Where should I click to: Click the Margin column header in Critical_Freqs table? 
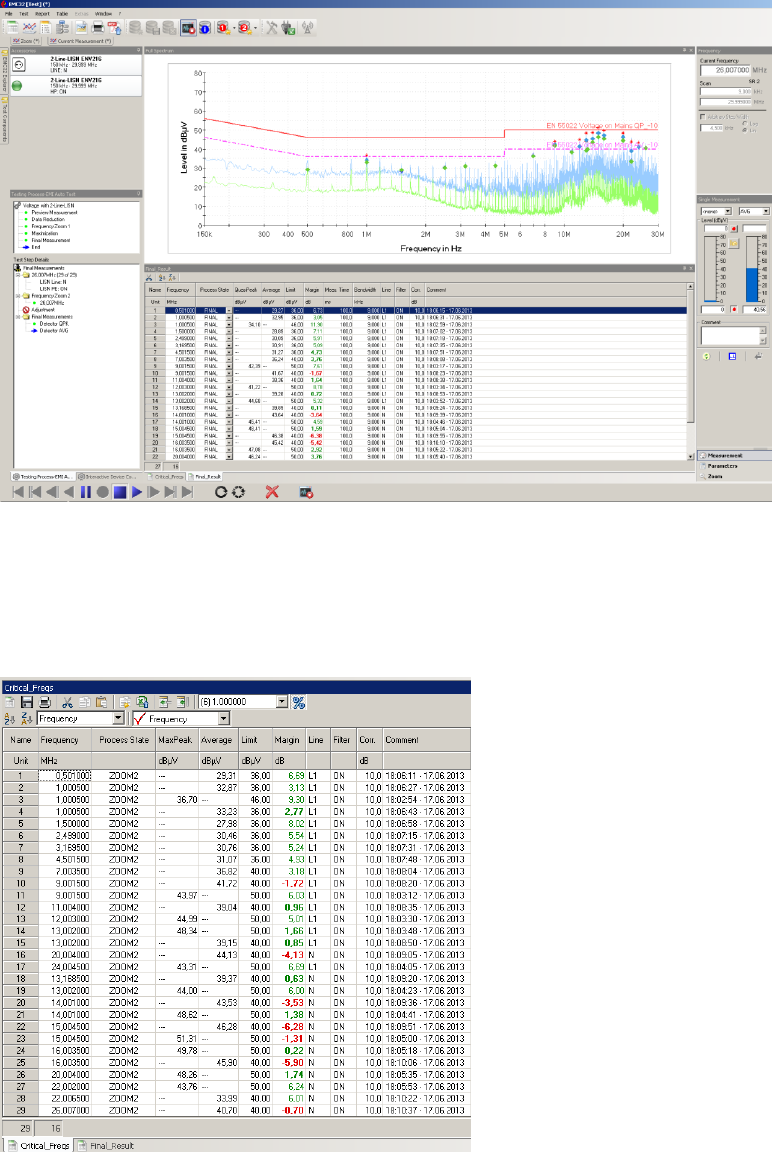coord(287,740)
